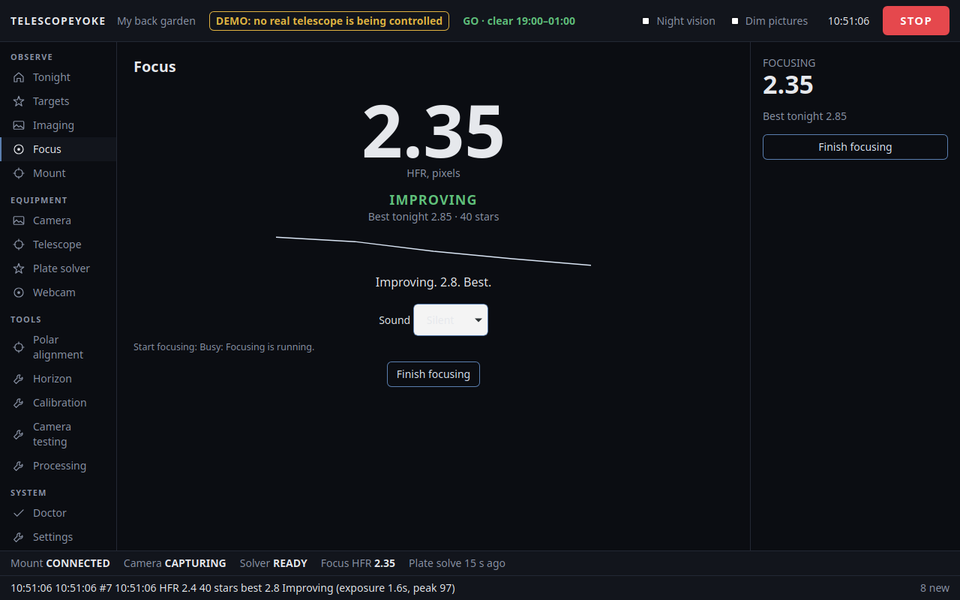Viewport: 960px width, 600px height.
Task: Click Finish focusing in the right Focusing panel
Action: coord(855,147)
